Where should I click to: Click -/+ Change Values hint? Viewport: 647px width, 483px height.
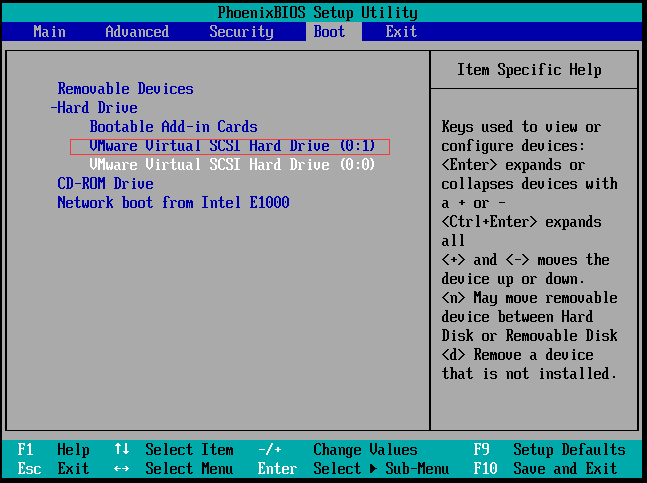[338, 449]
